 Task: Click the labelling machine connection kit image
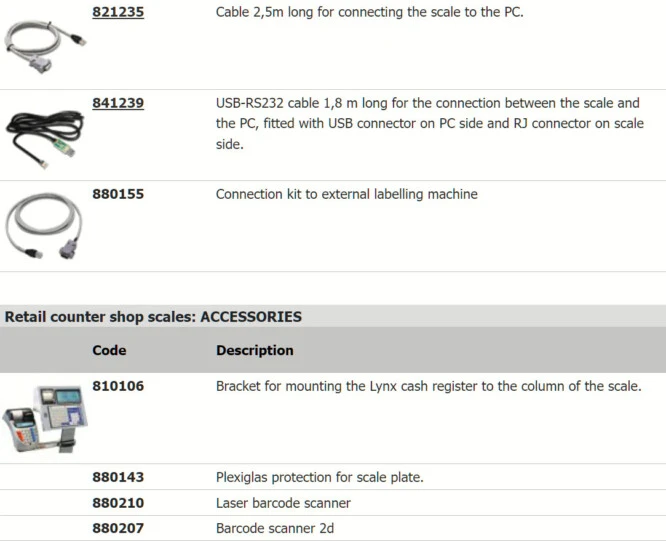(45, 226)
